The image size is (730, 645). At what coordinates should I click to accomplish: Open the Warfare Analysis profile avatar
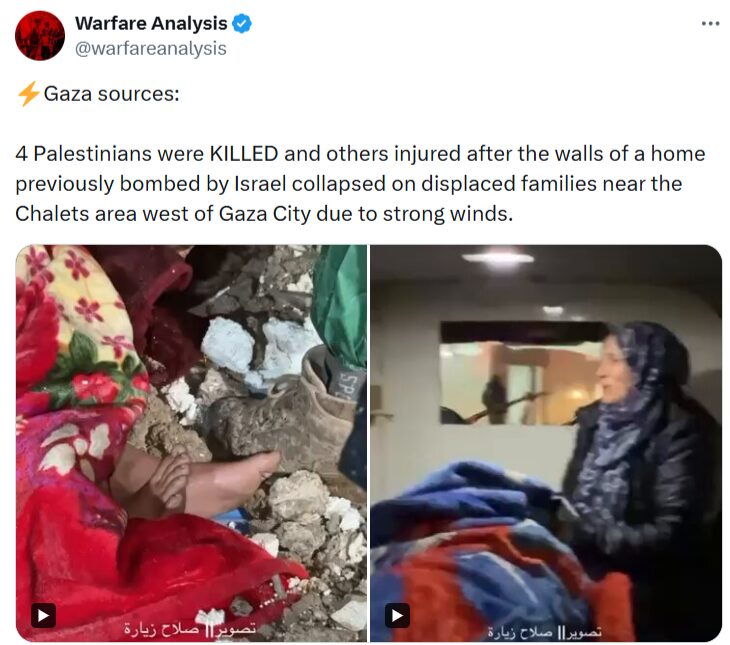click(x=40, y=35)
